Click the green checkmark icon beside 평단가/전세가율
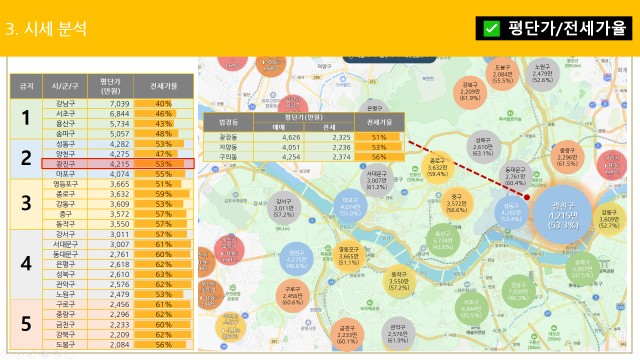This screenshot has width=640, height=360. 491,28
